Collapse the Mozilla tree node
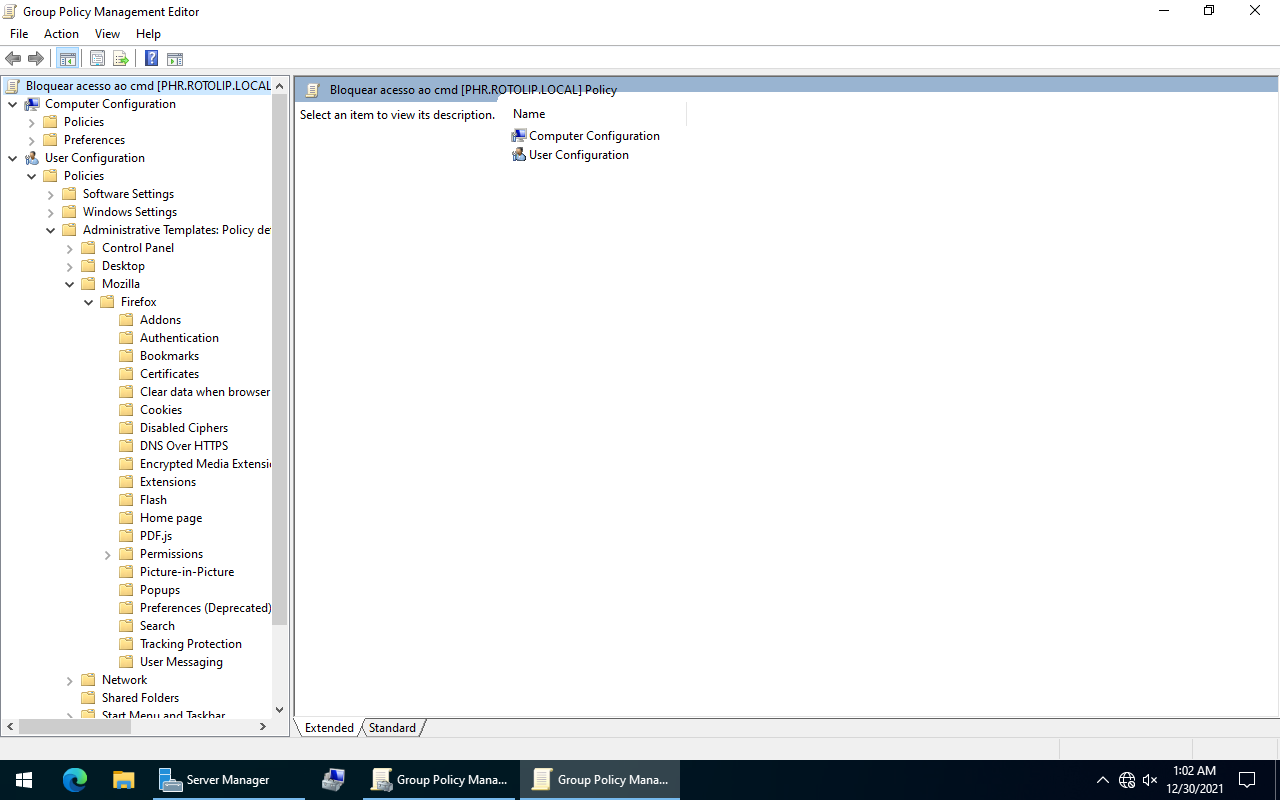The image size is (1280, 800). coord(70,284)
